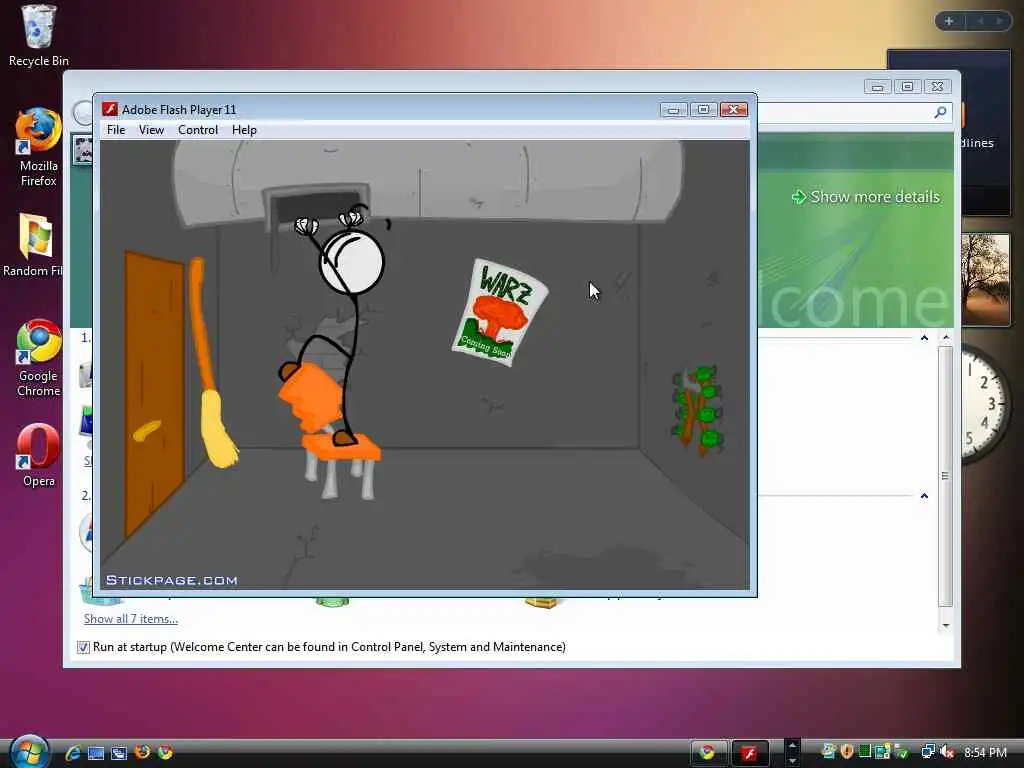Click the search magnifier in Welcome Center

point(940,112)
